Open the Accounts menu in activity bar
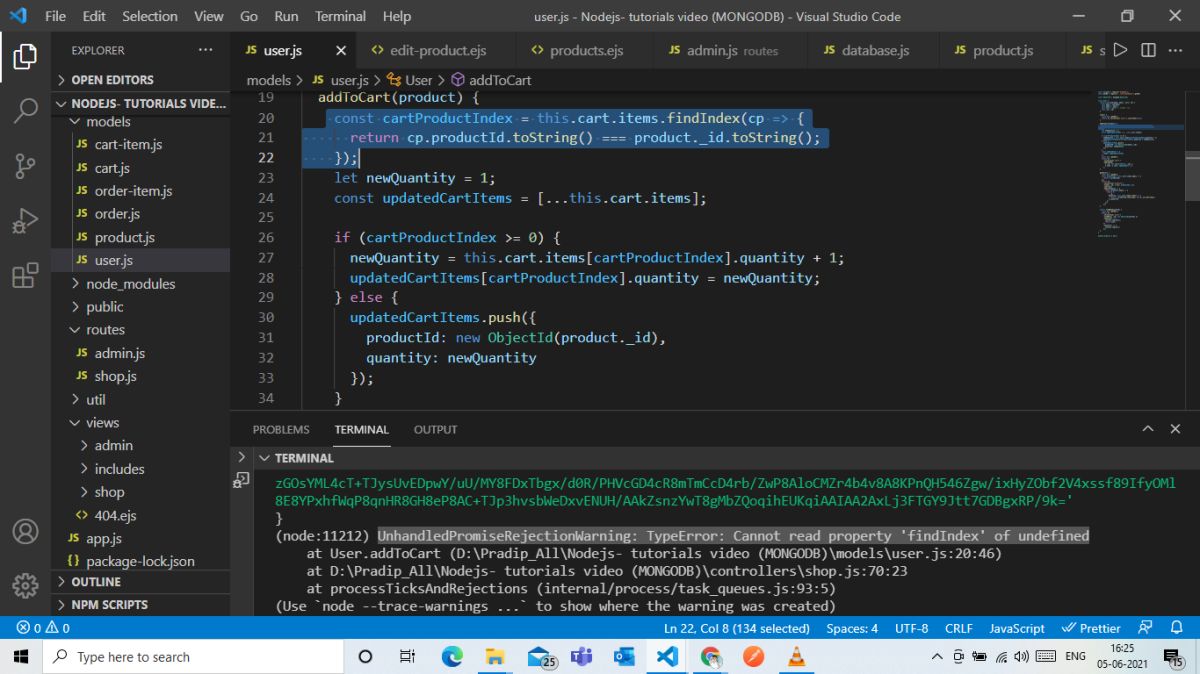 tap(25, 531)
